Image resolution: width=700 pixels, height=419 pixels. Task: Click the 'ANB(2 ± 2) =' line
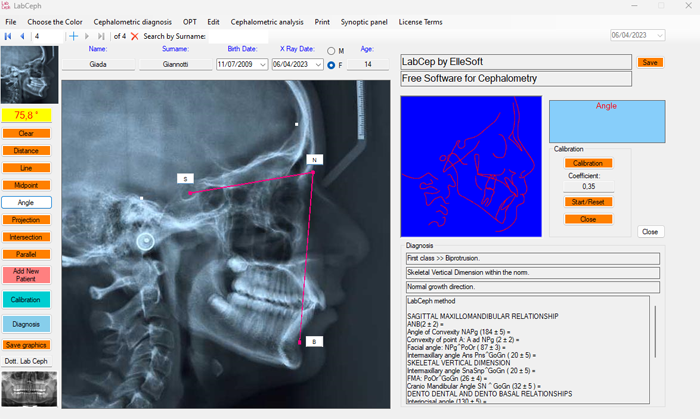[x=425, y=324]
